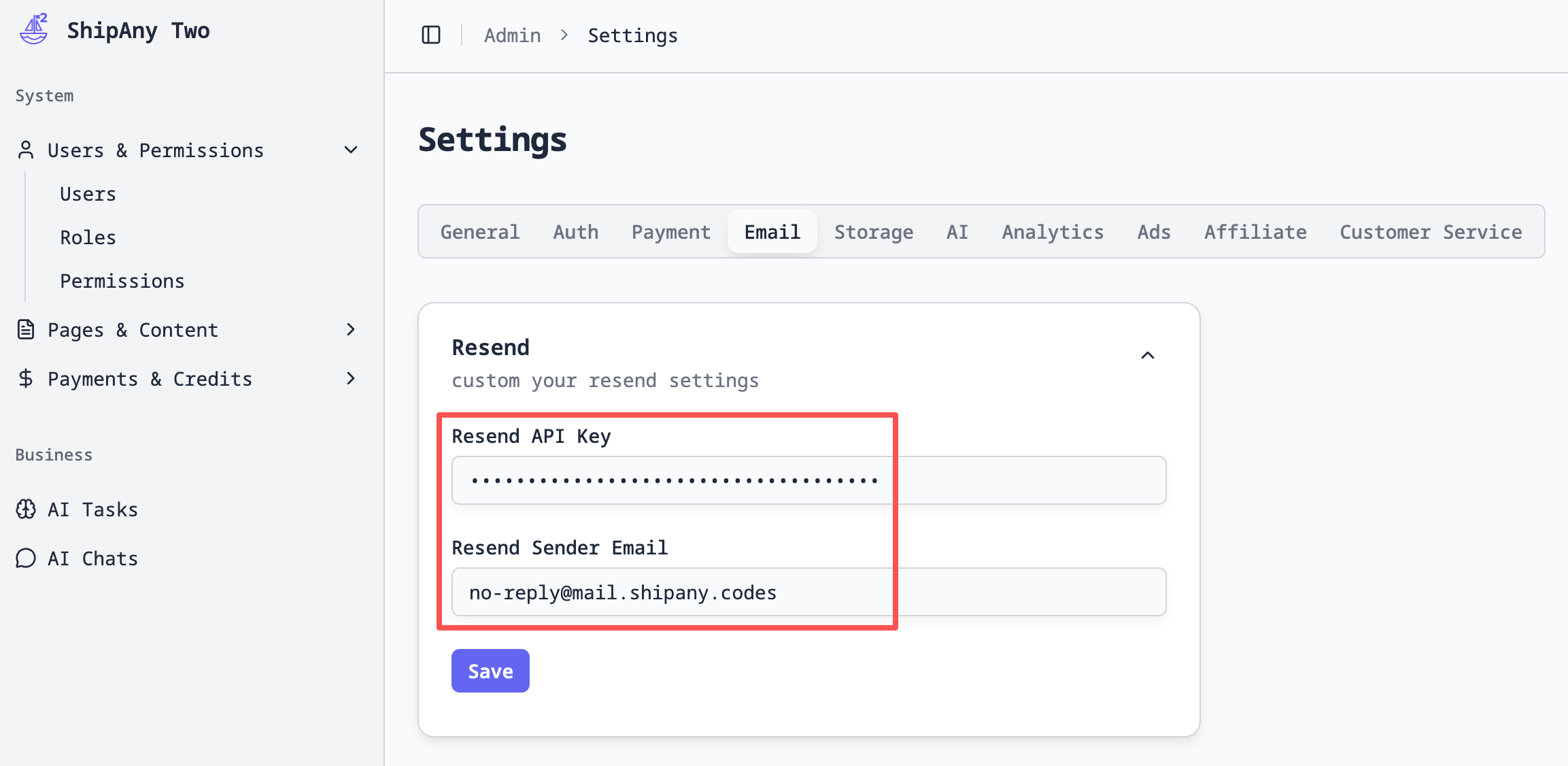Screen dimensions: 1568x766
Task: Select the Customer Service tab
Action: (1430, 232)
